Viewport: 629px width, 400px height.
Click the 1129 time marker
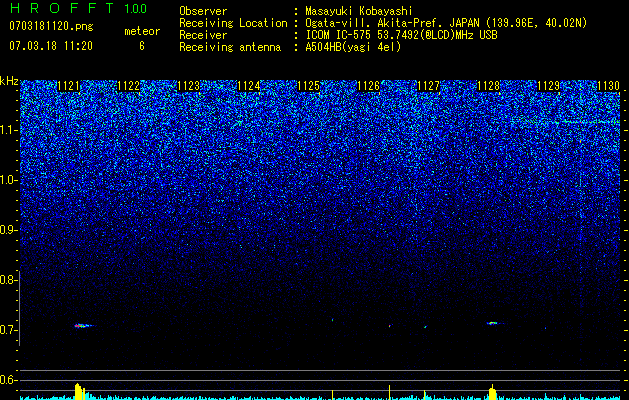point(548,86)
